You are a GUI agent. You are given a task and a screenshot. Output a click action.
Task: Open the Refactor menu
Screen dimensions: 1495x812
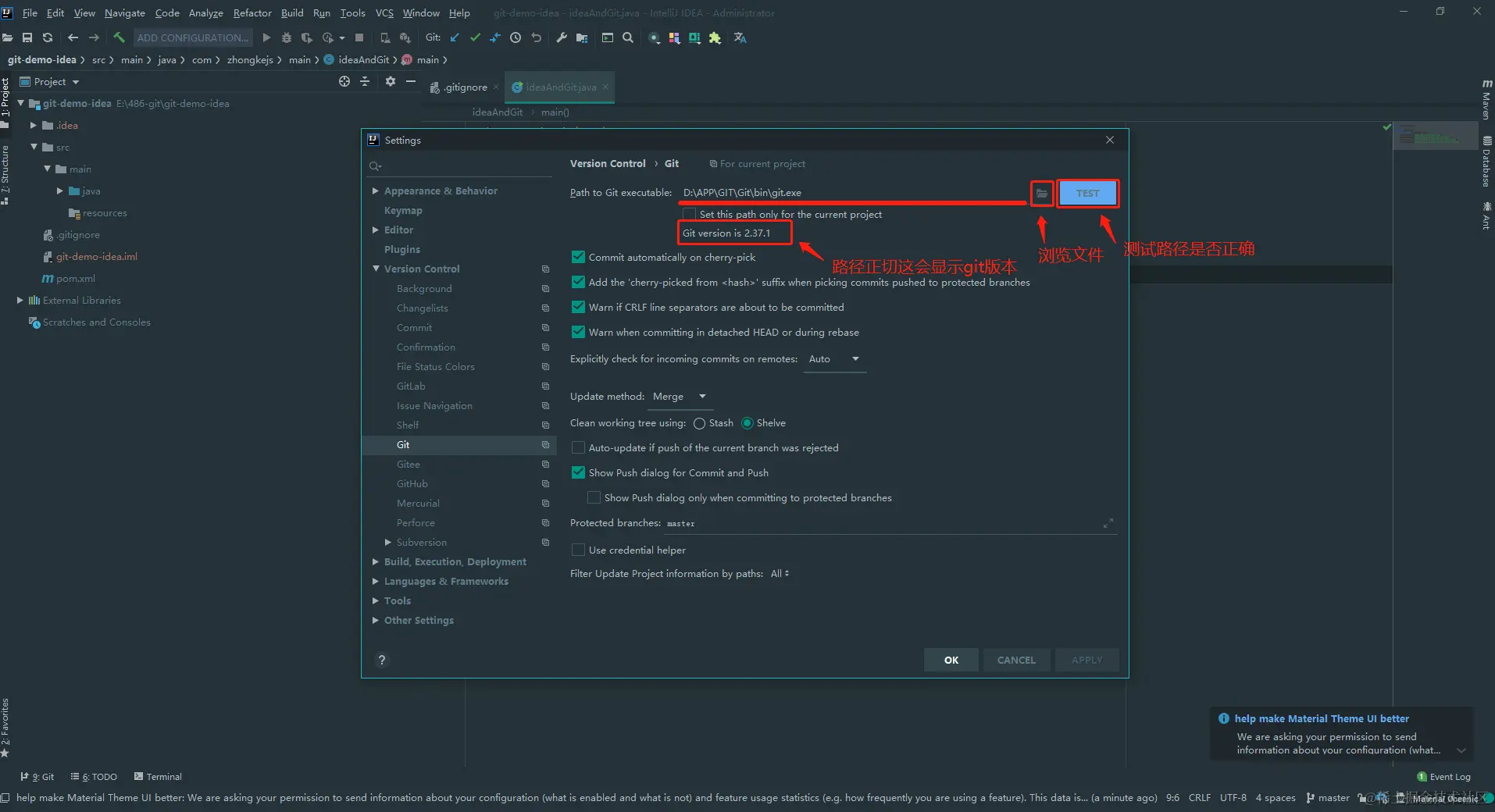click(252, 12)
